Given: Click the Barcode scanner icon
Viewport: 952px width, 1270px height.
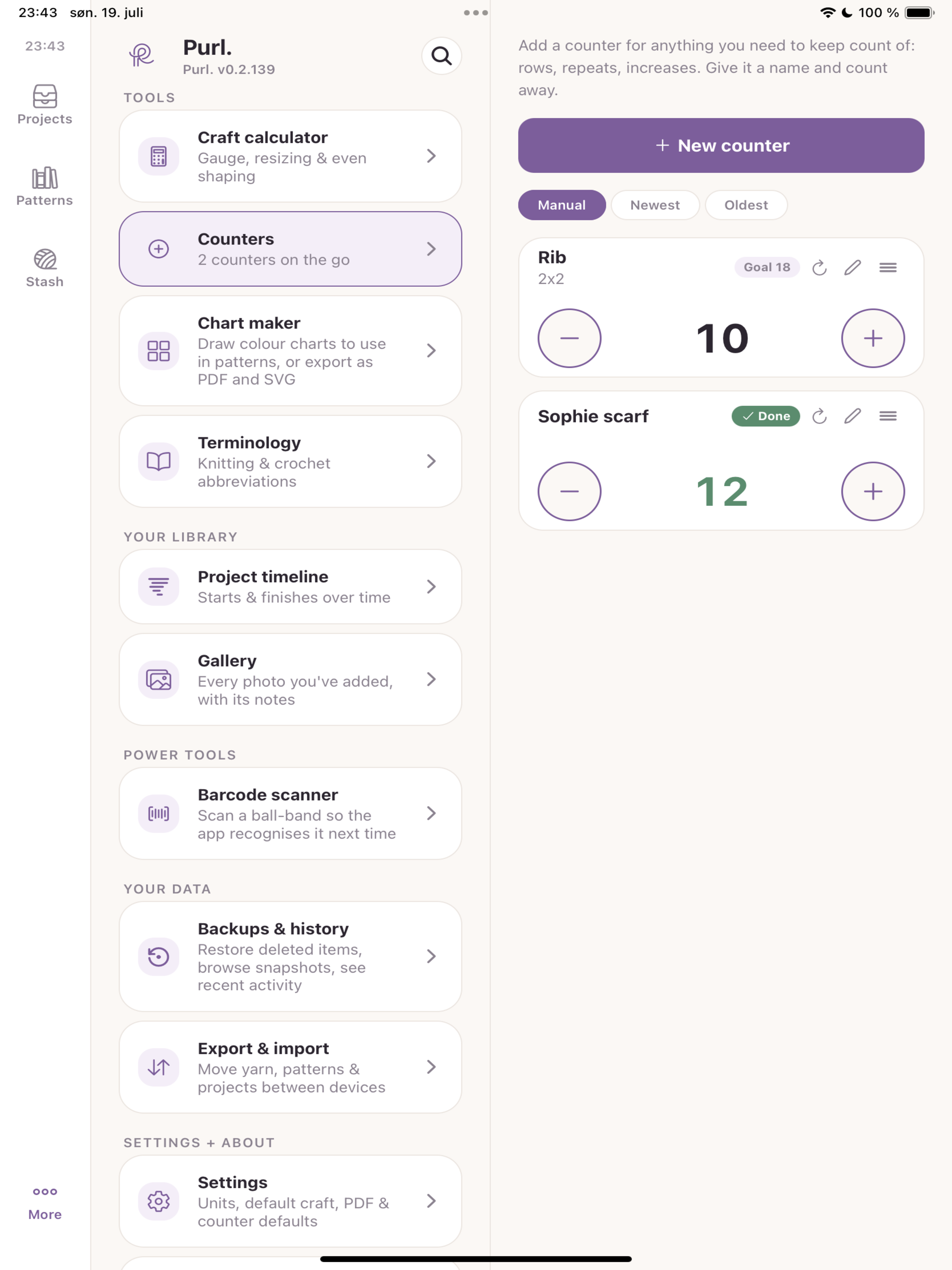Looking at the screenshot, I should click(159, 813).
